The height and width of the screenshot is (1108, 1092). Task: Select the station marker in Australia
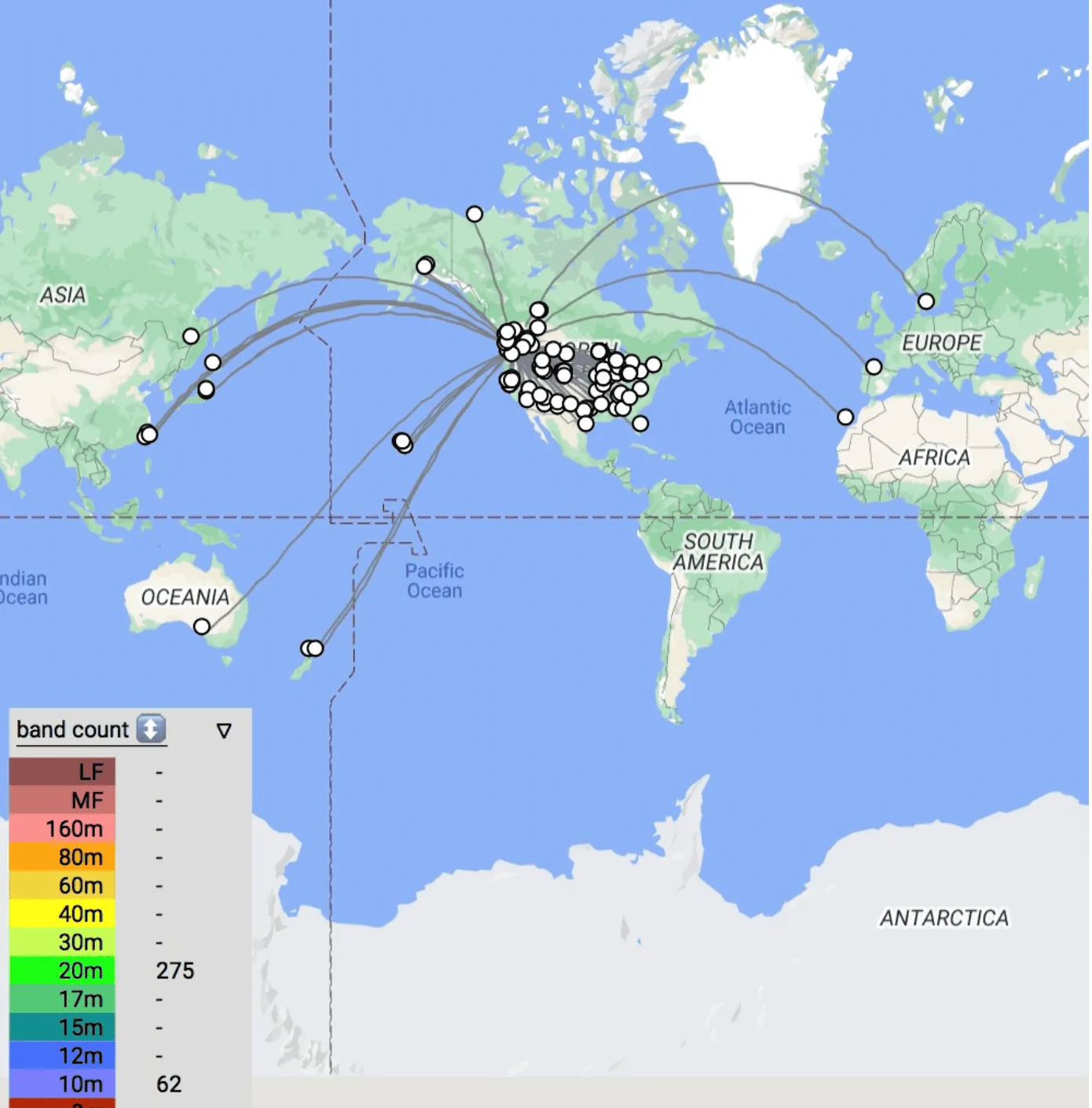tap(202, 626)
